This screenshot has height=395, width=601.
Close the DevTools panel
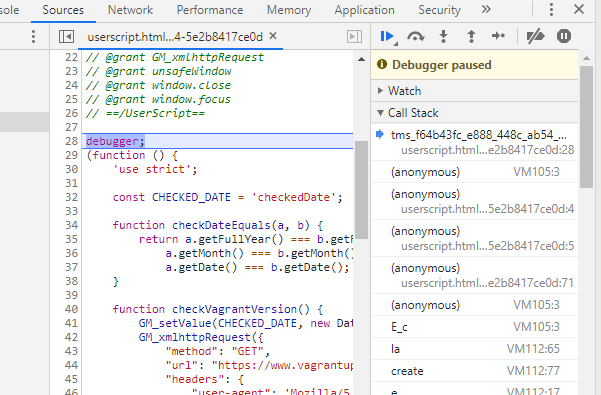(x=579, y=9)
